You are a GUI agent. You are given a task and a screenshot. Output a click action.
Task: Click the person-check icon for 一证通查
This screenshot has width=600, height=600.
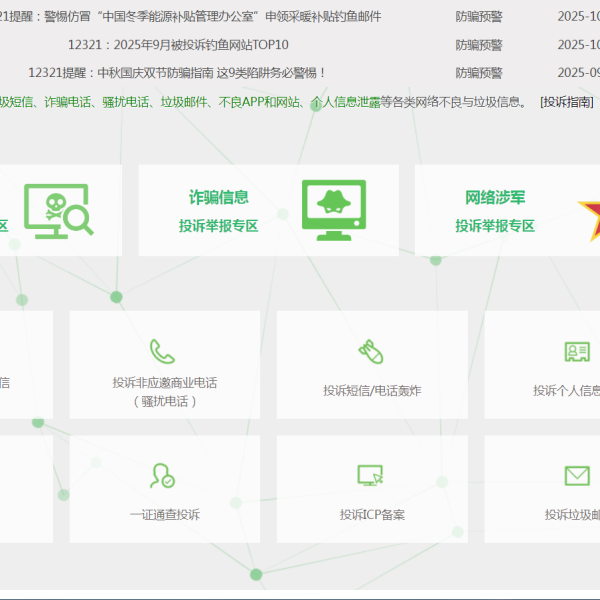pyautogui.click(x=162, y=476)
